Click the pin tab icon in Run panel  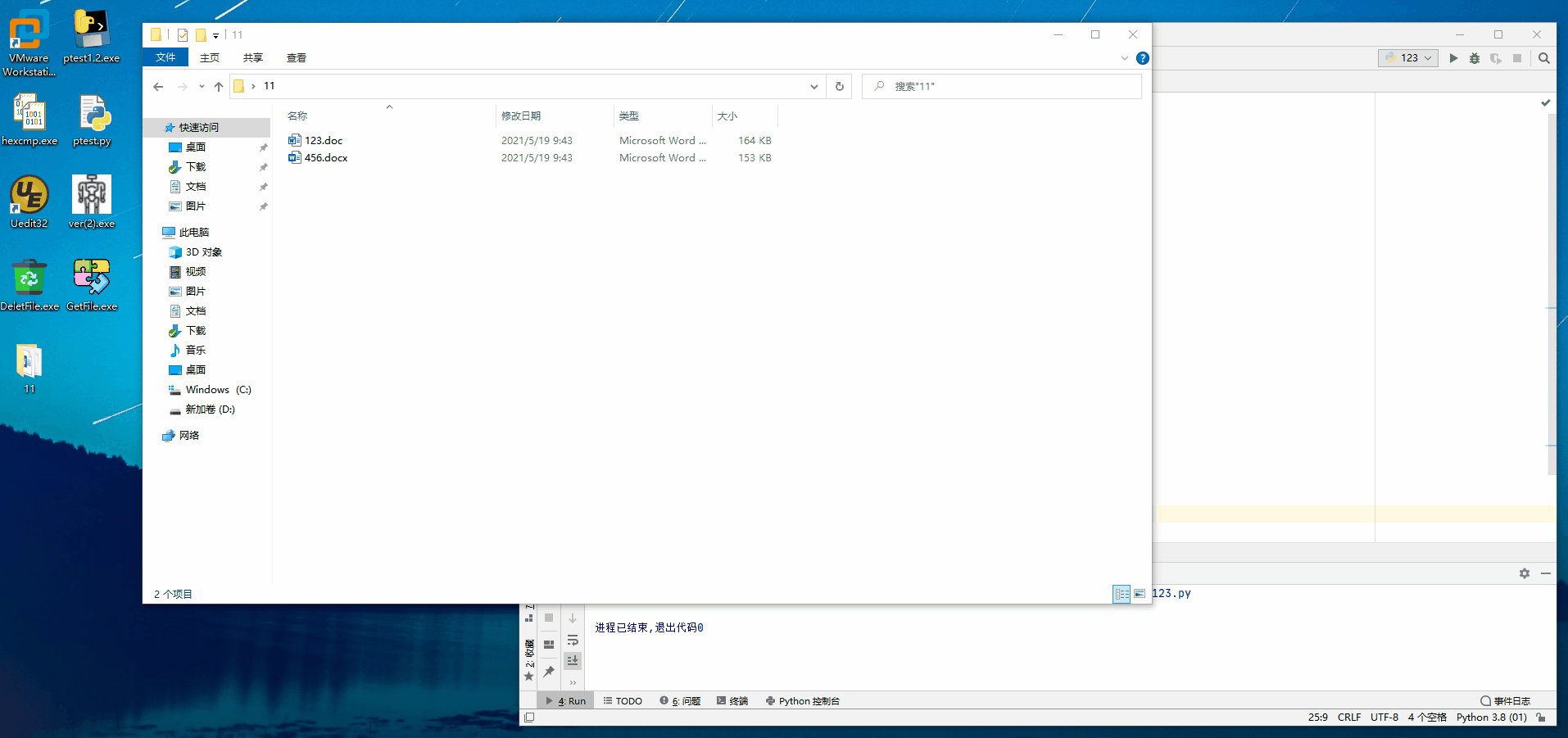click(x=549, y=672)
